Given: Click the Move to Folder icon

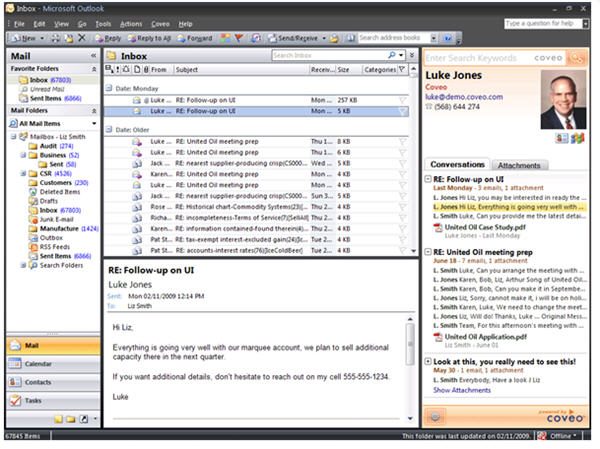Looking at the screenshot, I should [69, 38].
